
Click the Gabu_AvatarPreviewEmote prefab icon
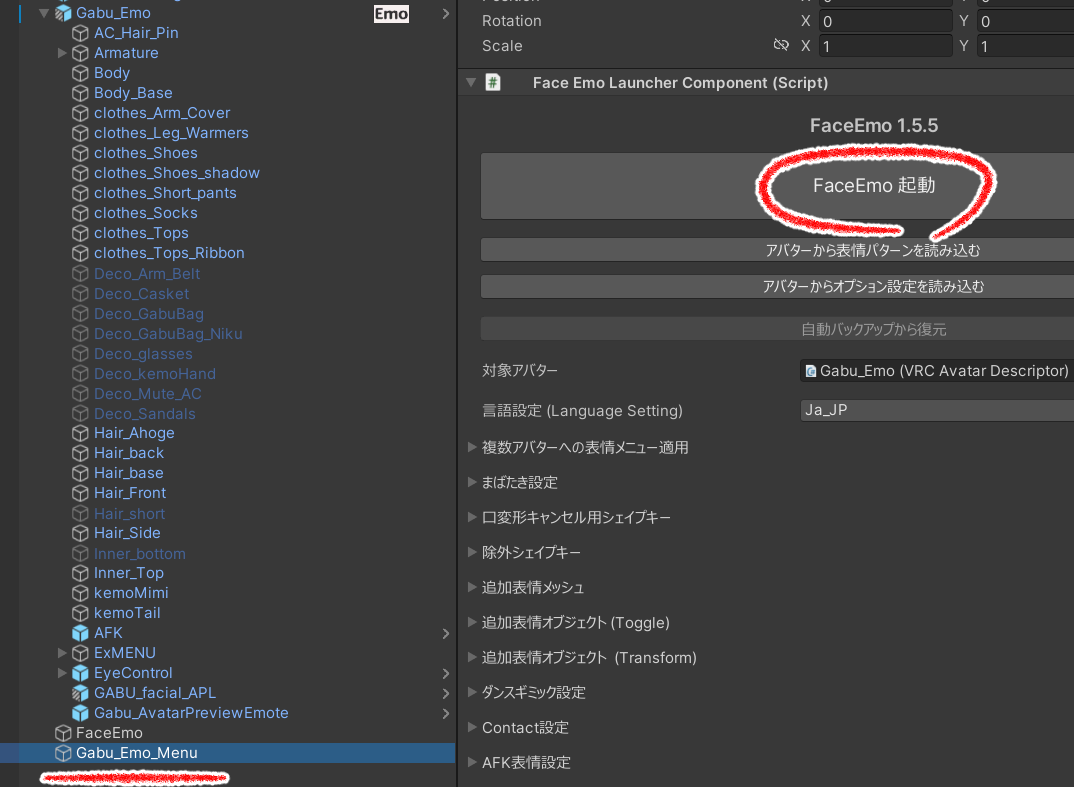click(x=81, y=713)
